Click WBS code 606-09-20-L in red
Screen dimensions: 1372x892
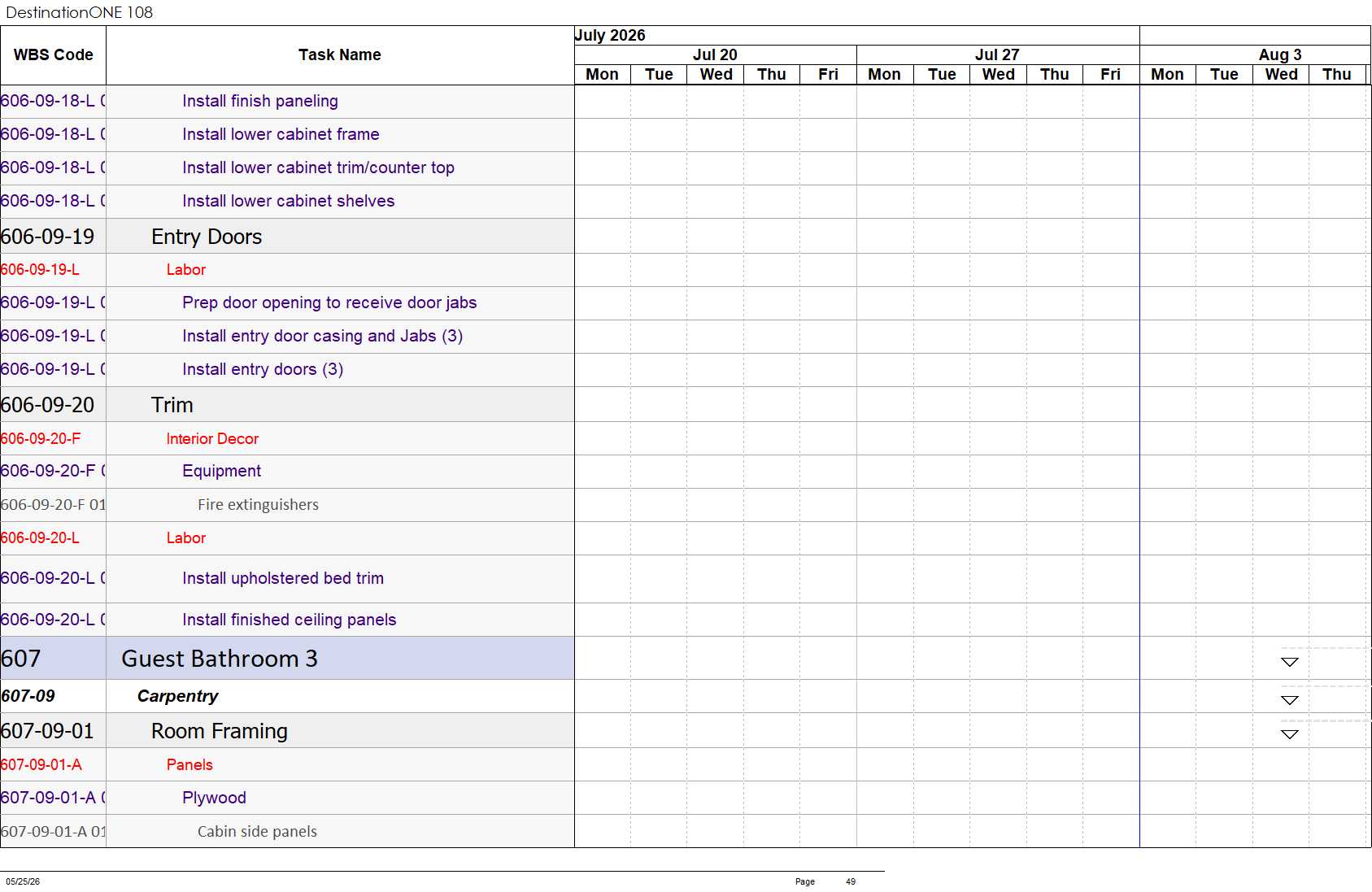click(41, 538)
